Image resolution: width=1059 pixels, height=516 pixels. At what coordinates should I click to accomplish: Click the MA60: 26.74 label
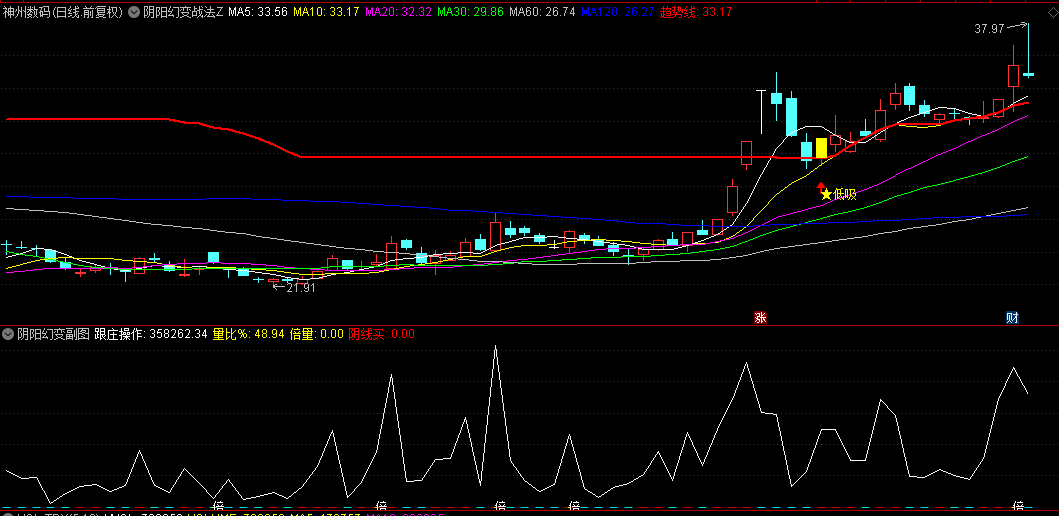click(542, 11)
